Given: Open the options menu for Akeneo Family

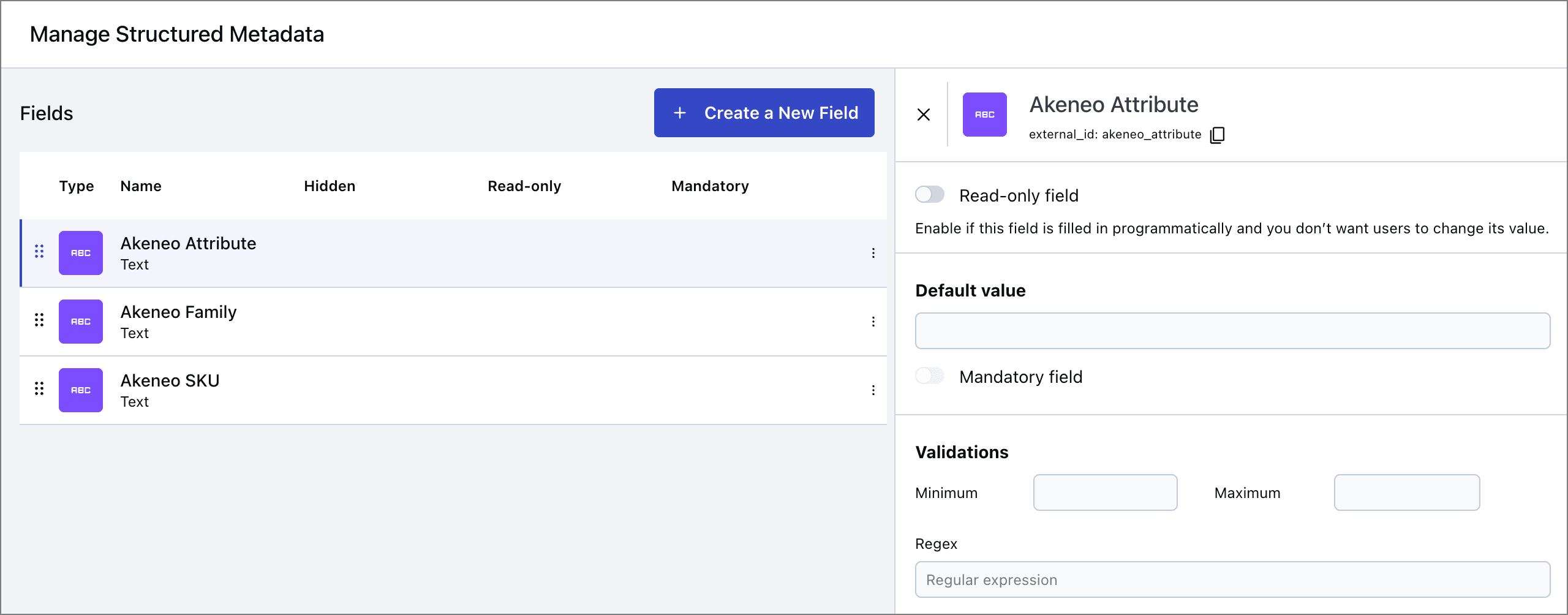Looking at the screenshot, I should pos(873,322).
